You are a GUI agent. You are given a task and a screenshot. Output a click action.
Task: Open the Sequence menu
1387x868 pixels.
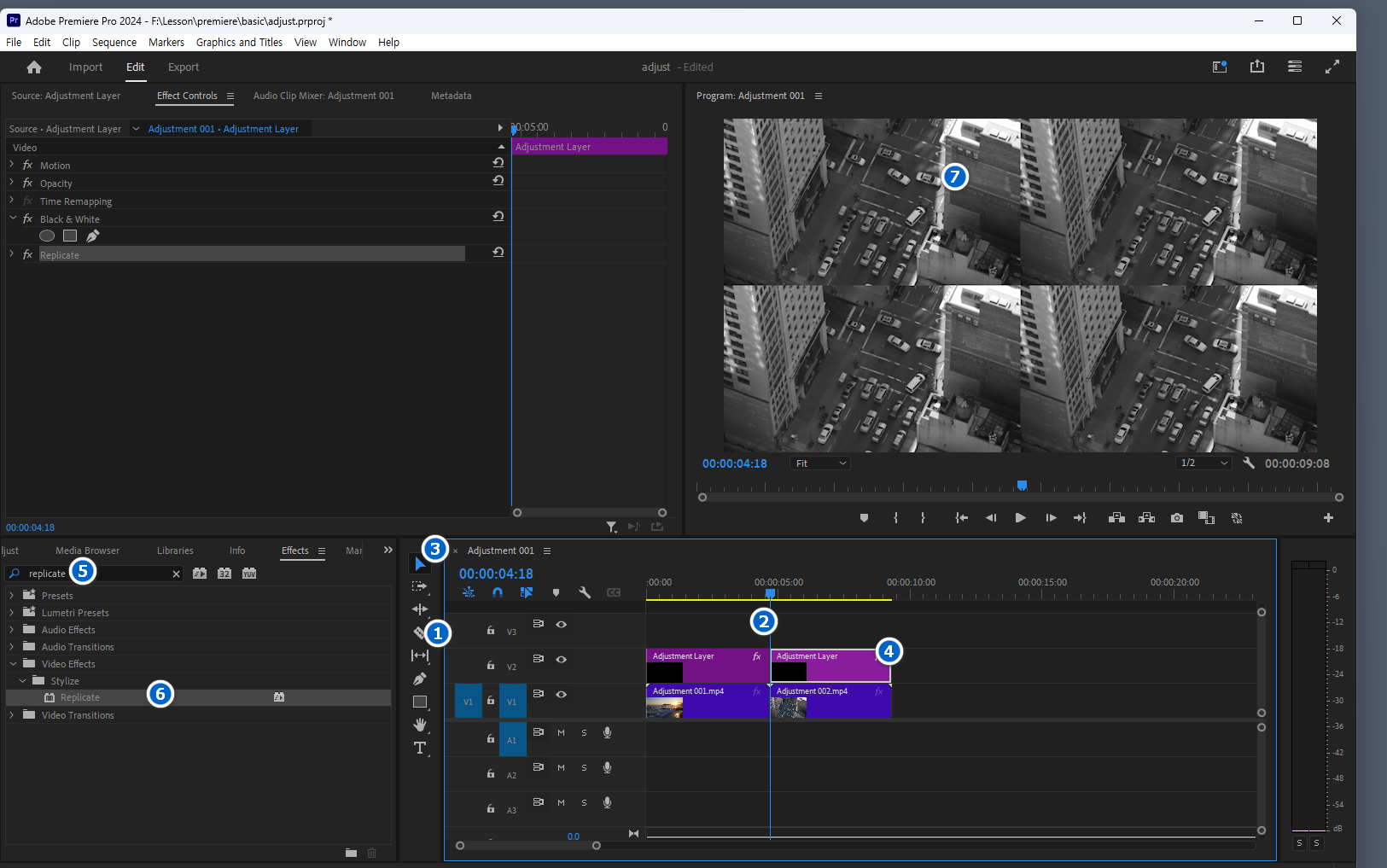tap(114, 43)
